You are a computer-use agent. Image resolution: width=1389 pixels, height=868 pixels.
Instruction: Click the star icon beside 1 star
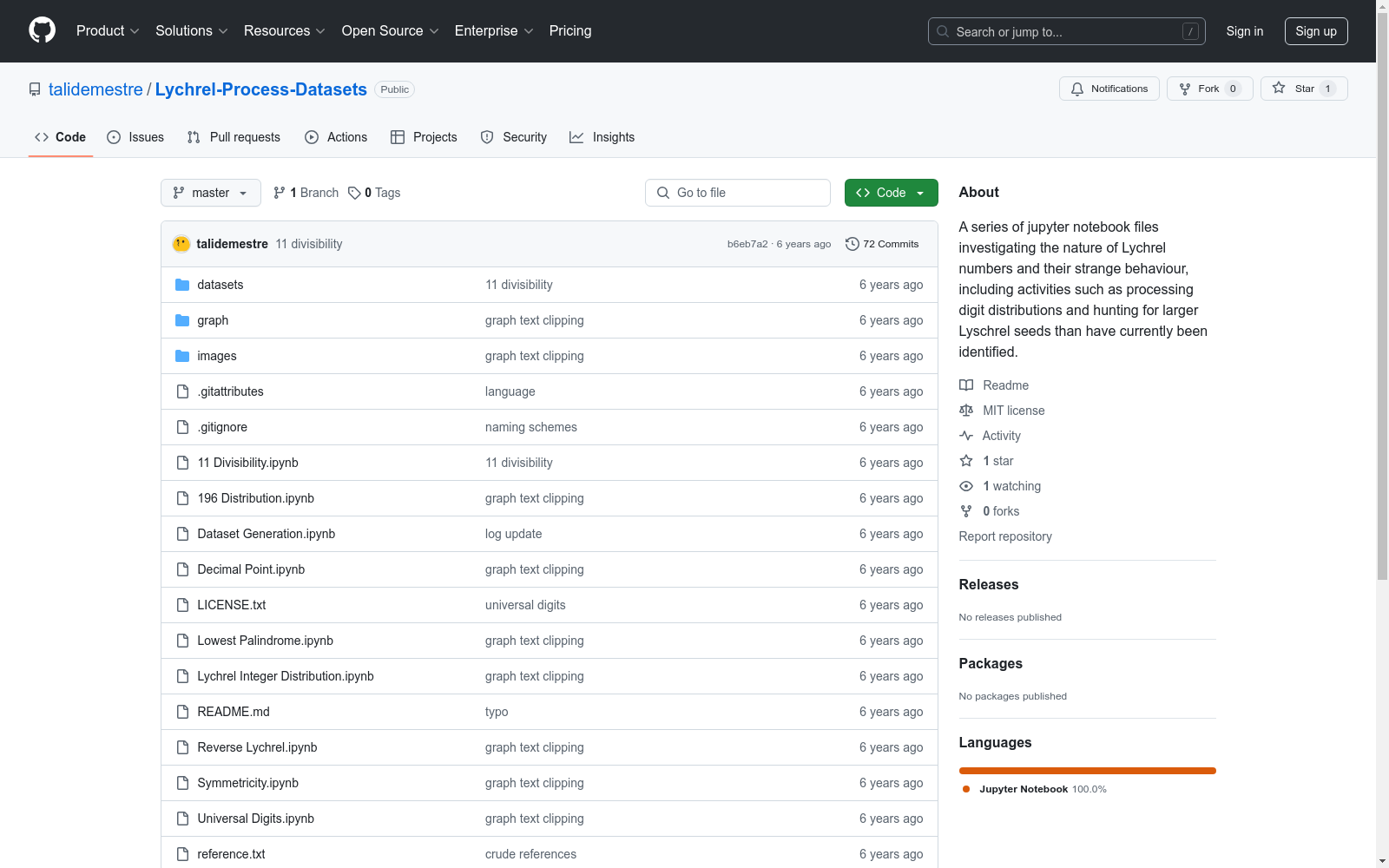tap(966, 461)
